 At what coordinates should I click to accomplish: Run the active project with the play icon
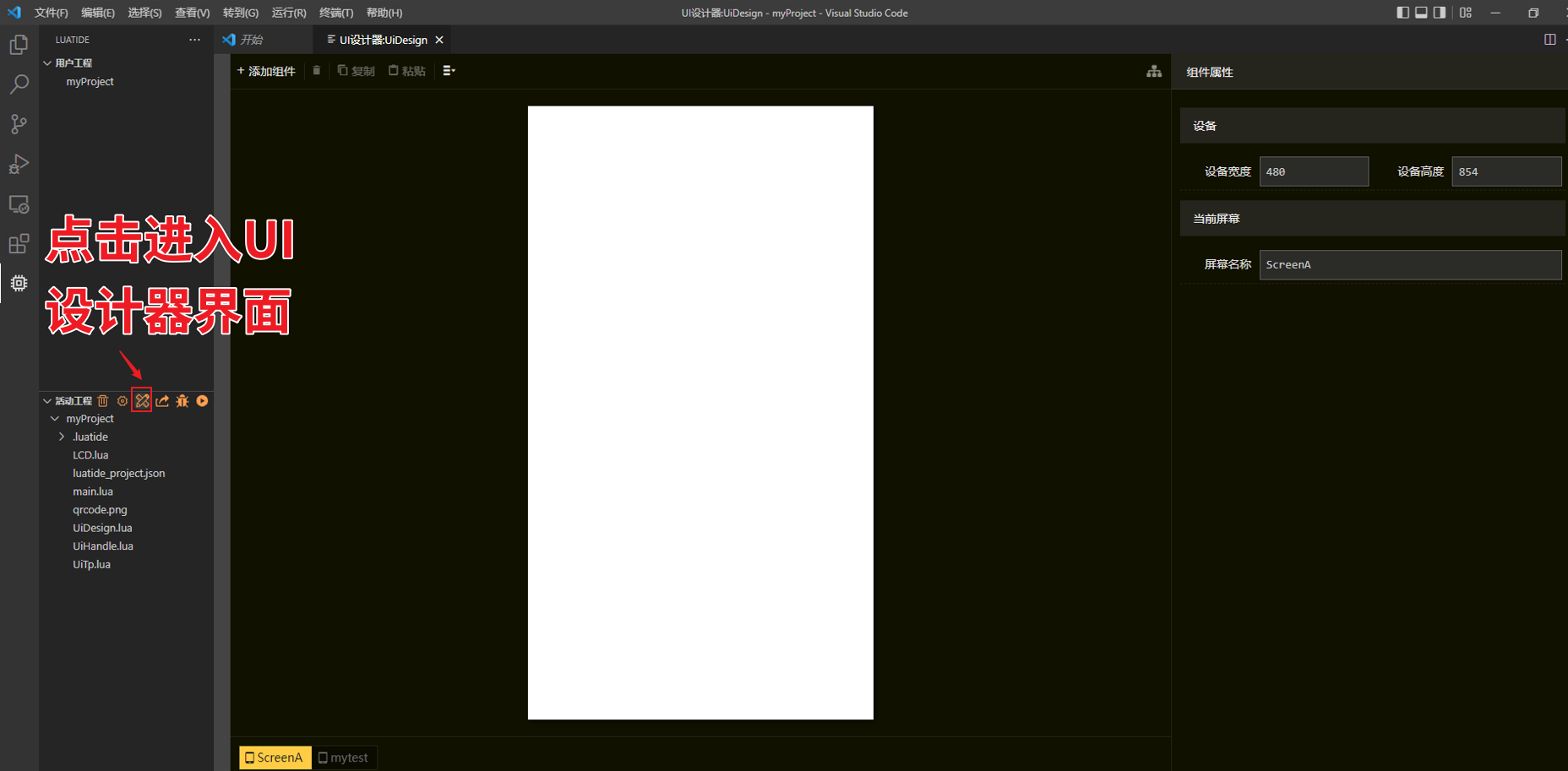[x=202, y=400]
